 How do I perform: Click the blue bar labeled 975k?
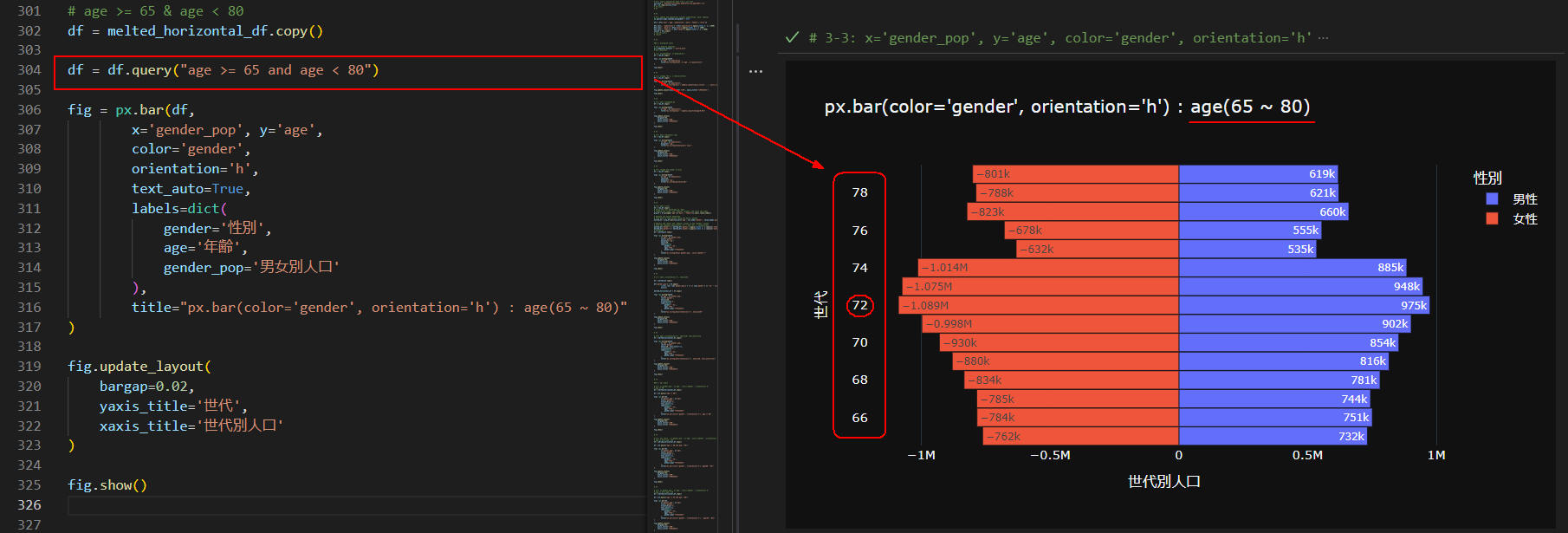point(1304,305)
